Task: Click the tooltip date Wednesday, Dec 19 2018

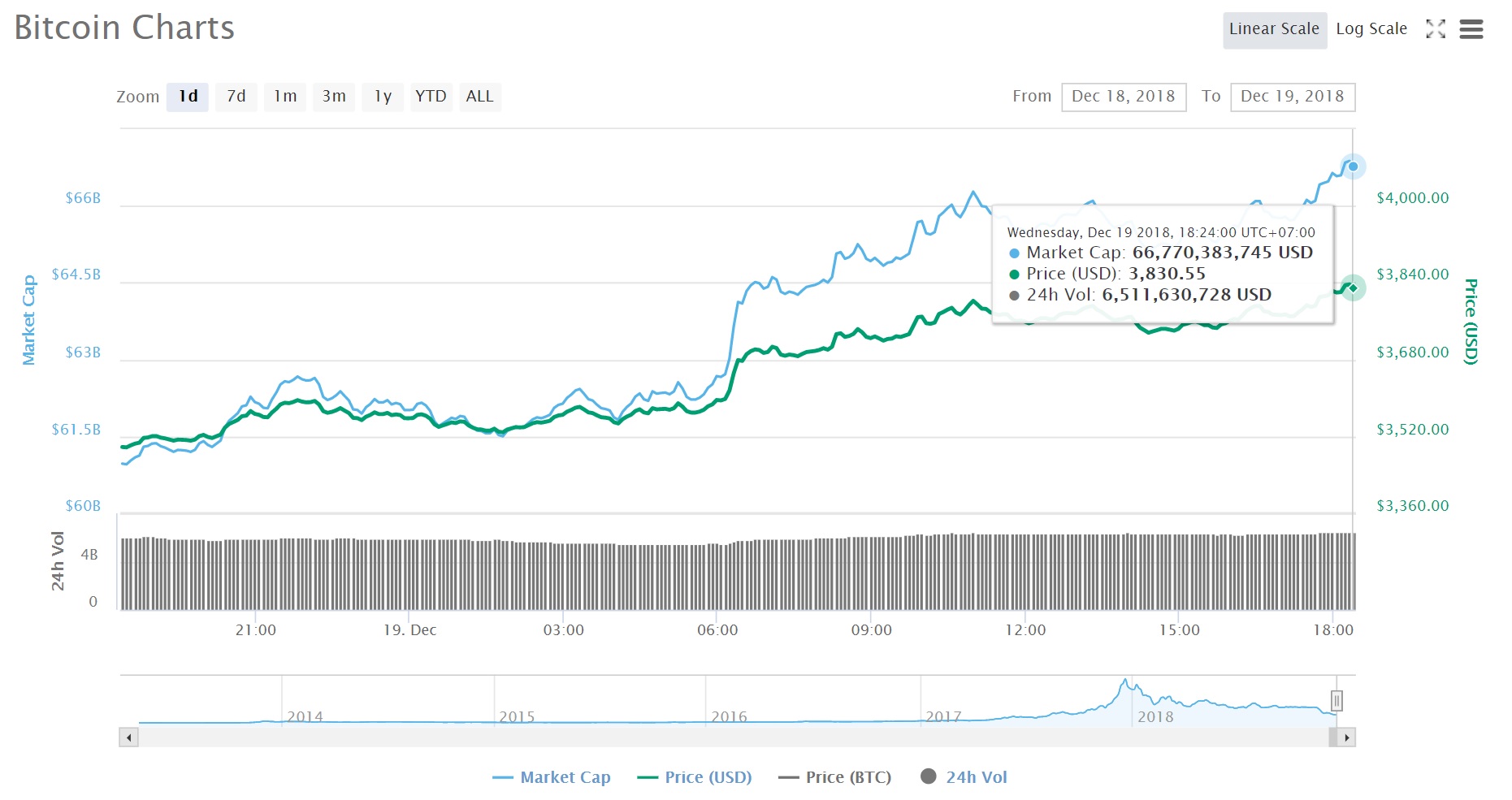Action: pos(1089,232)
